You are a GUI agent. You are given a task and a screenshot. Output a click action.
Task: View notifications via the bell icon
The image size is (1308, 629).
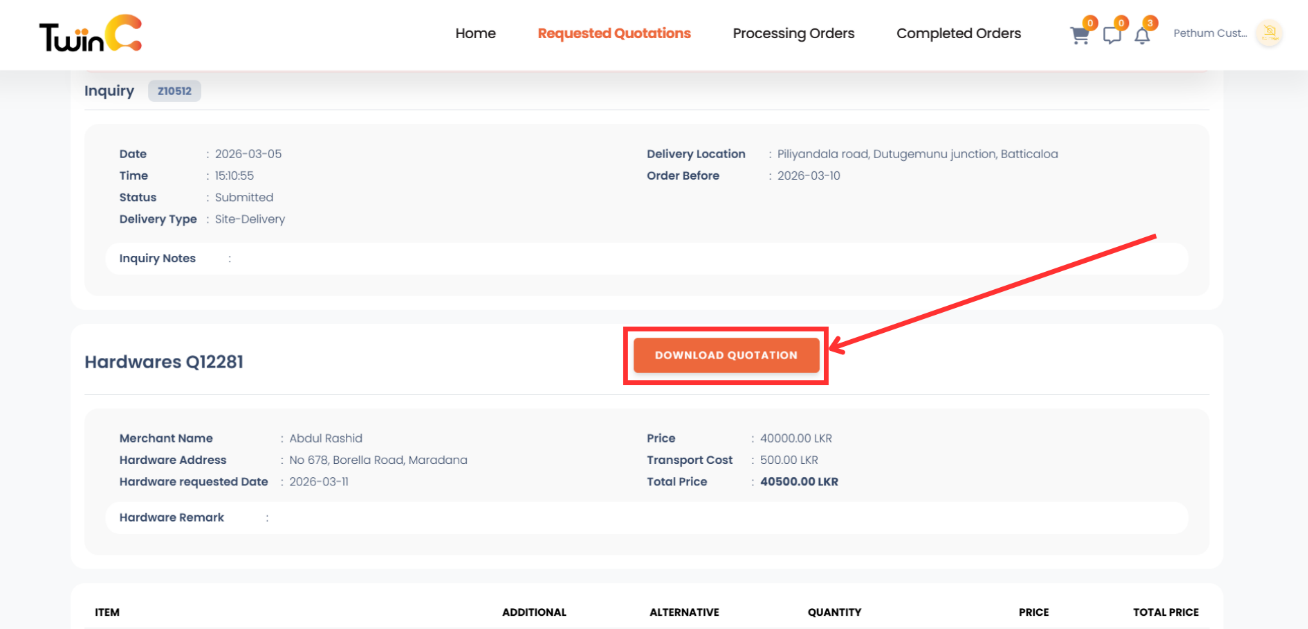click(x=1143, y=34)
